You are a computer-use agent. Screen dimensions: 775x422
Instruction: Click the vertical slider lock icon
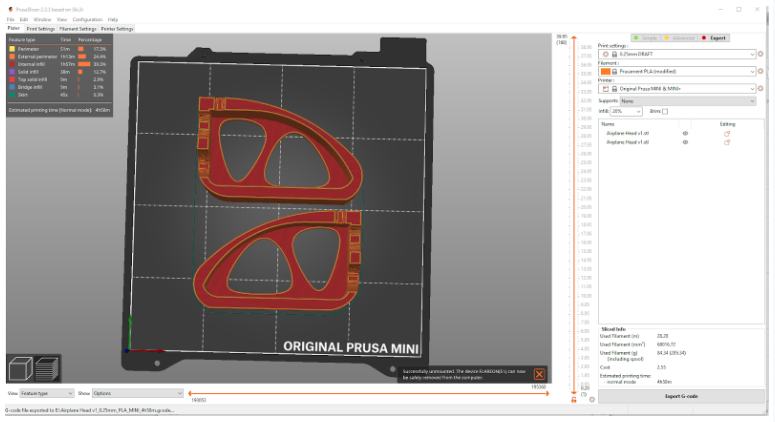pos(574,399)
